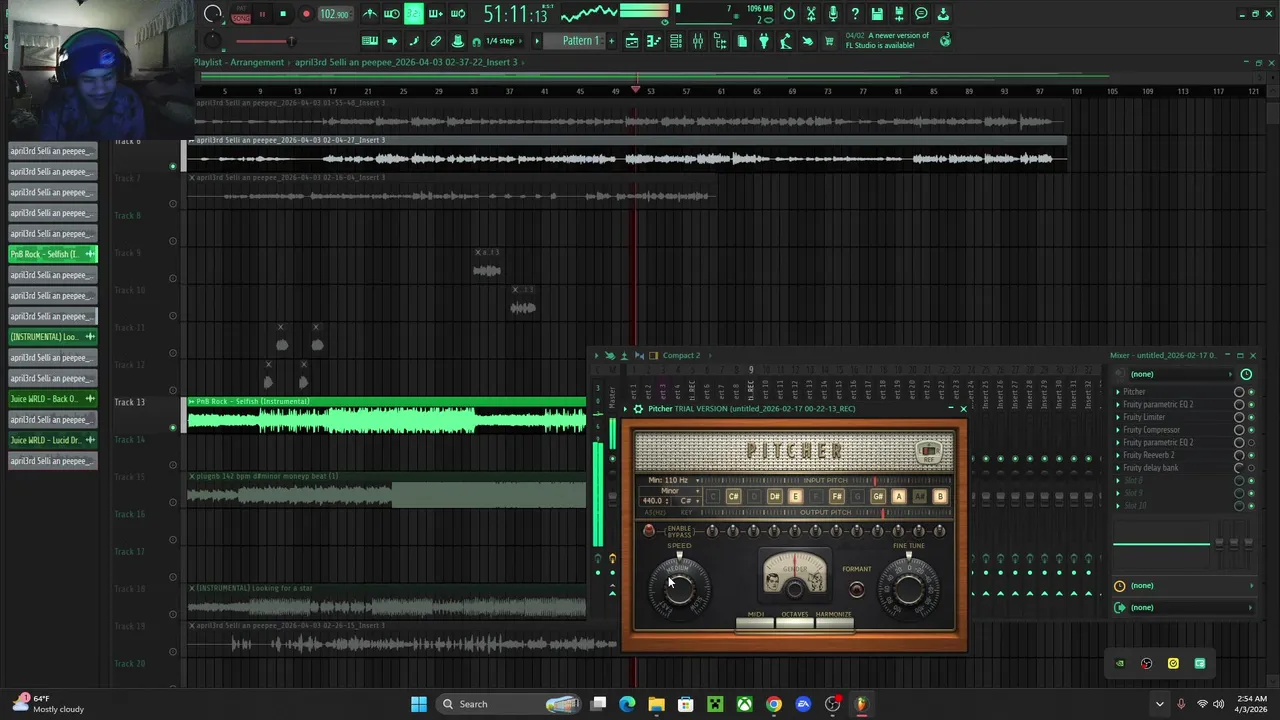Toggle the B note button in Pitcher
Image resolution: width=1280 pixels, height=720 pixels.
coord(940,497)
